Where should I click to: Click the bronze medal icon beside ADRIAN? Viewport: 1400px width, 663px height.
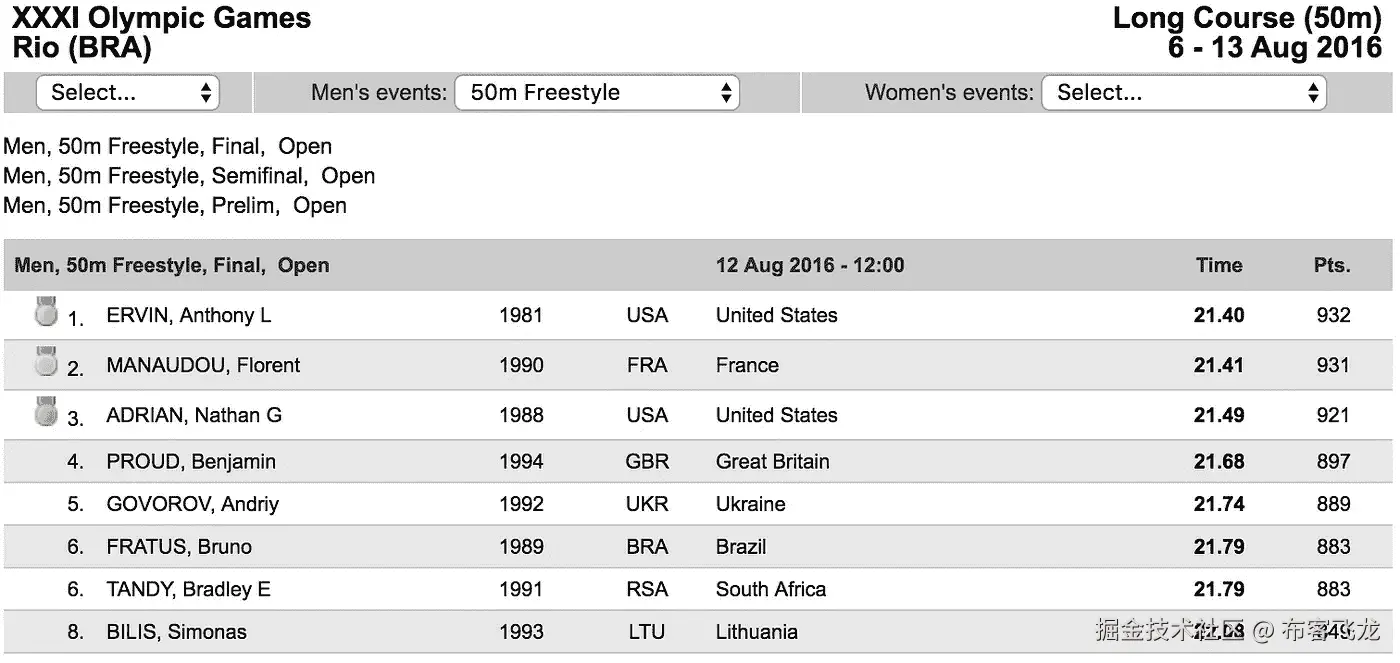point(46,411)
